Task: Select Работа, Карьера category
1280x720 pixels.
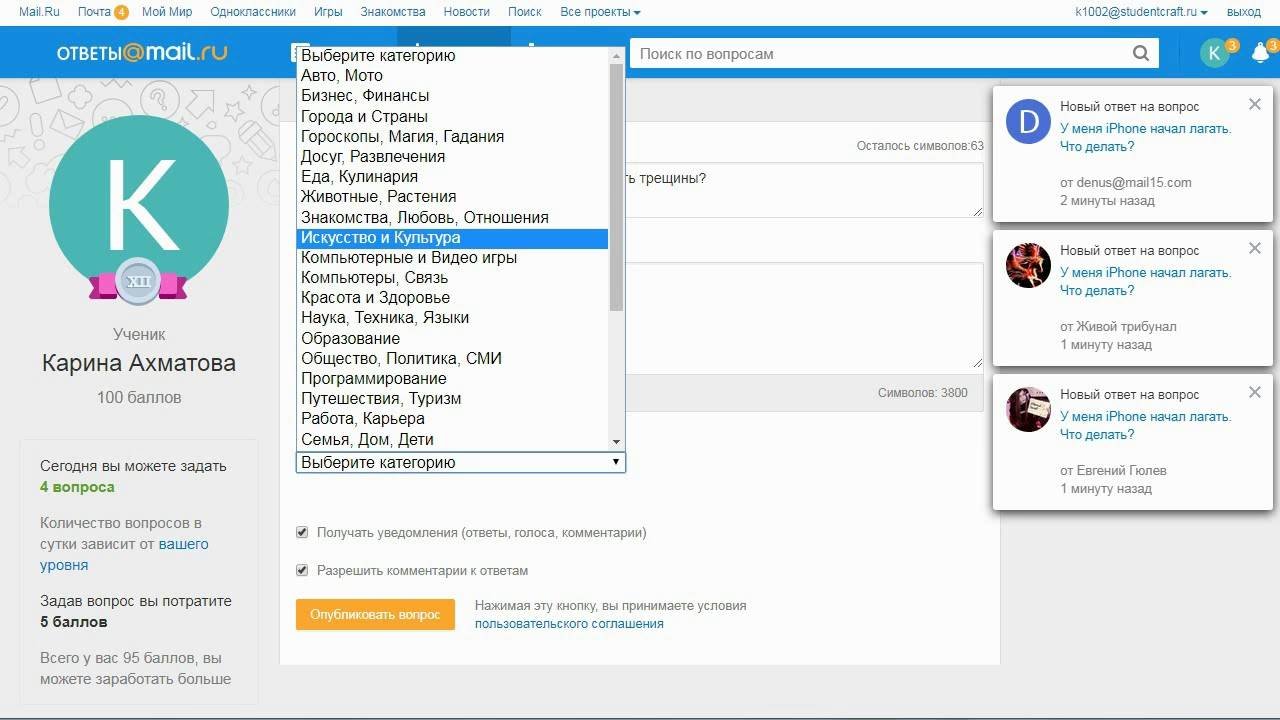Action: pos(453,419)
